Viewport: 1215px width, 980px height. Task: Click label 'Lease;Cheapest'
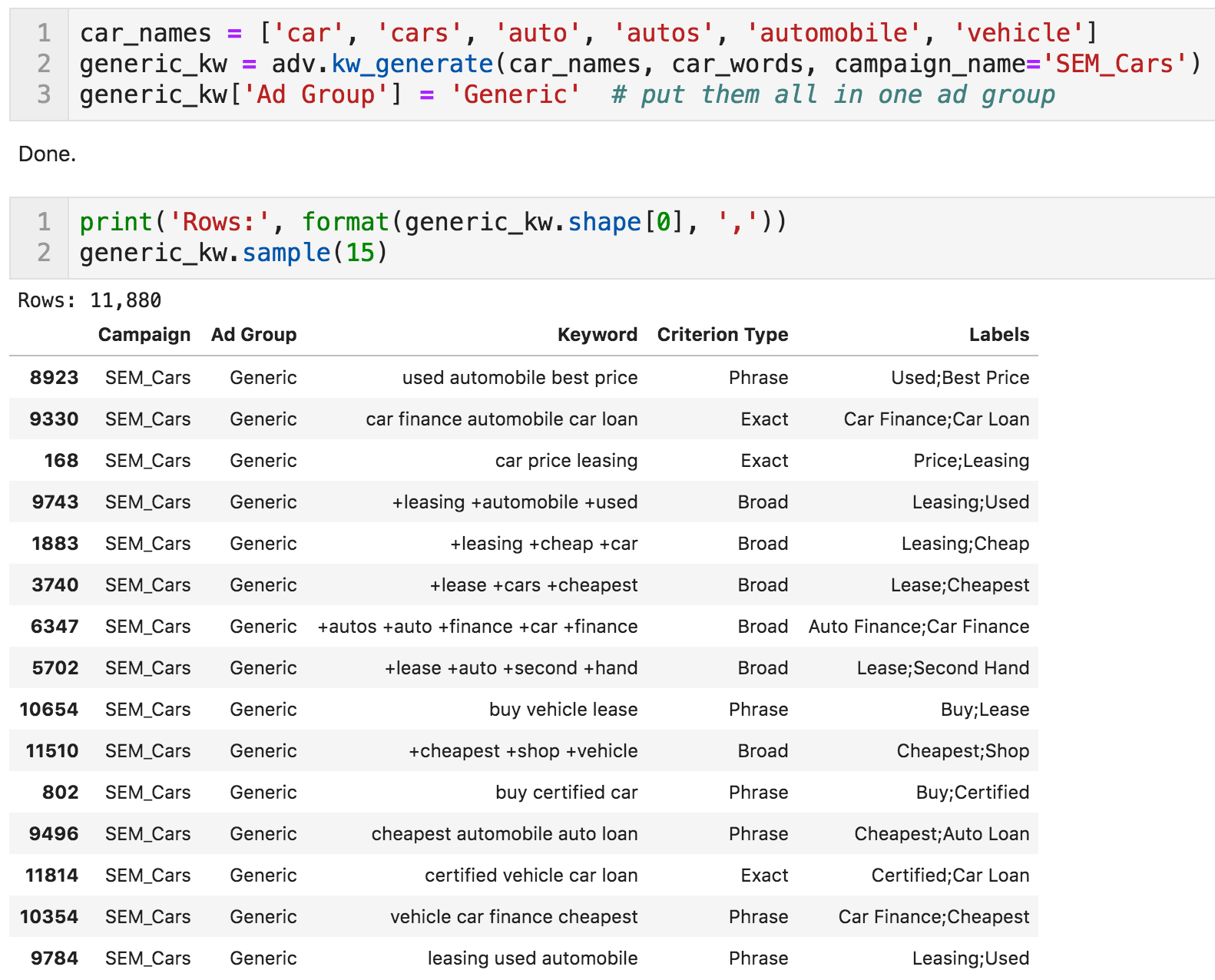960,585
